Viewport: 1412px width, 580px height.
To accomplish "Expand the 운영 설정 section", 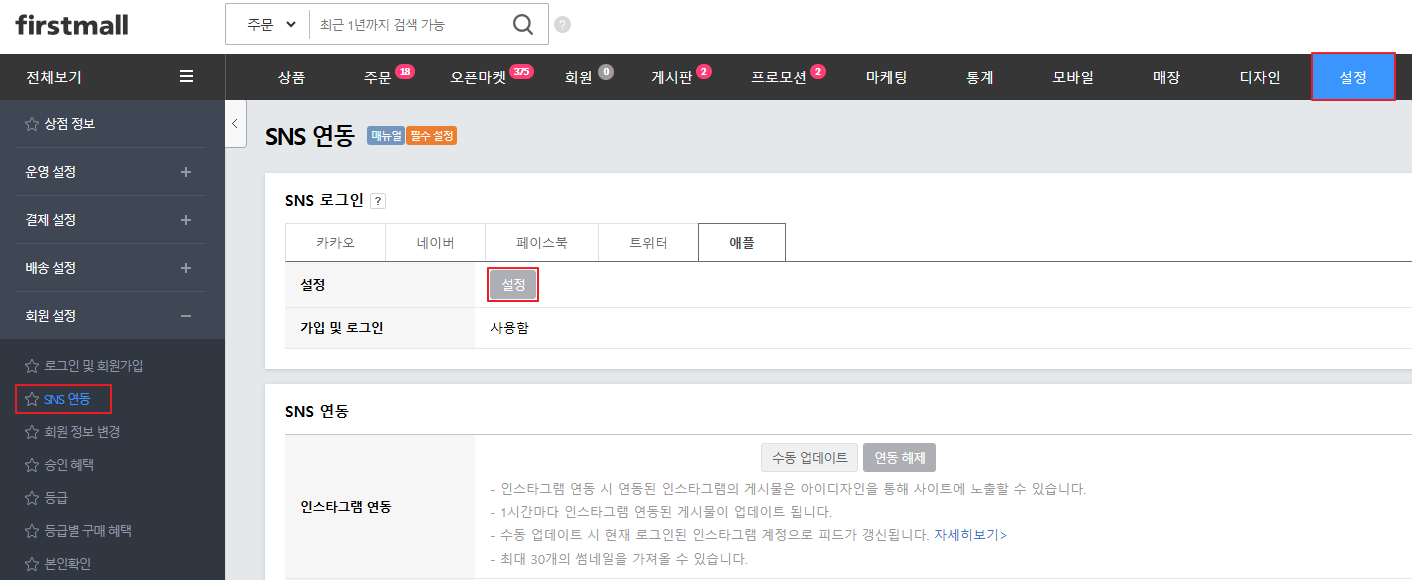I will [x=186, y=172].
